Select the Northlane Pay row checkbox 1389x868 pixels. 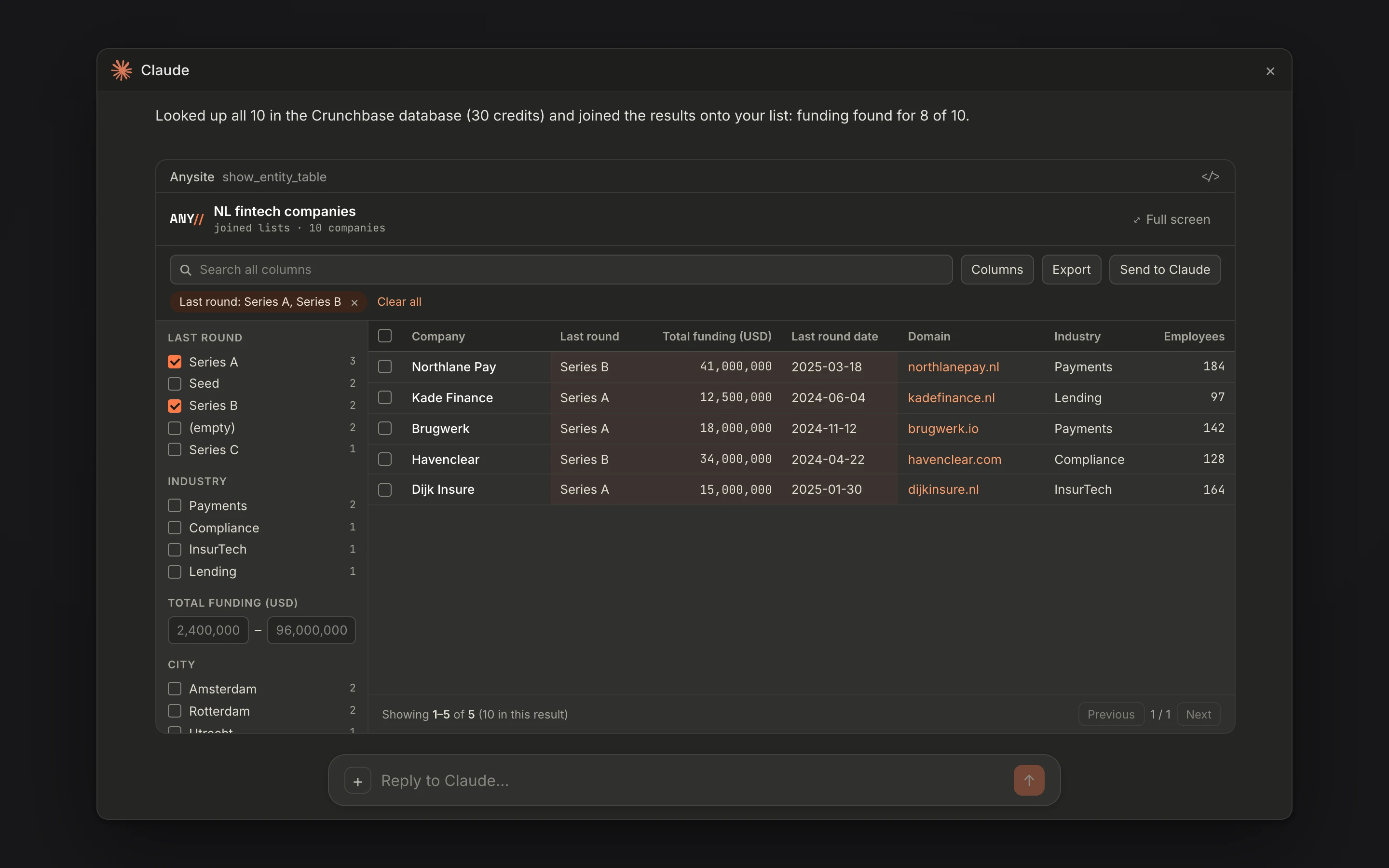pyautogui.click(x=384, y=366)
